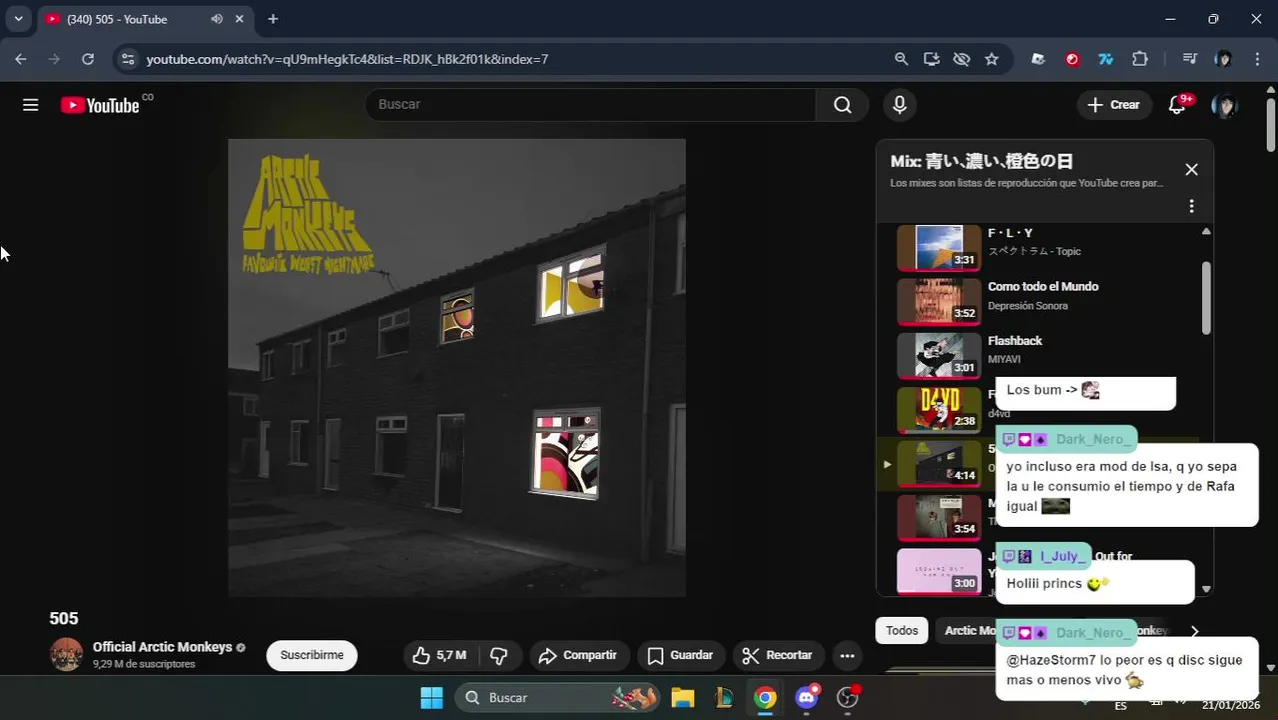Open the YouTube hamburger guide menu
The height and width of the screenshot is (720, 1278).
pos(31,105)
